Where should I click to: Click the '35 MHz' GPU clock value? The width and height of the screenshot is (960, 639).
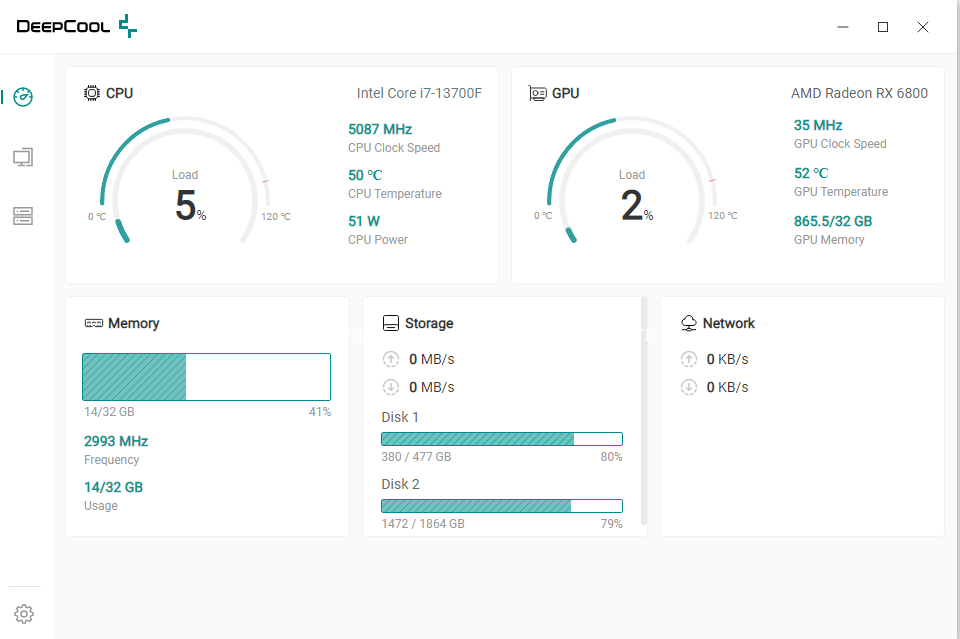click(x=818, y=125)
